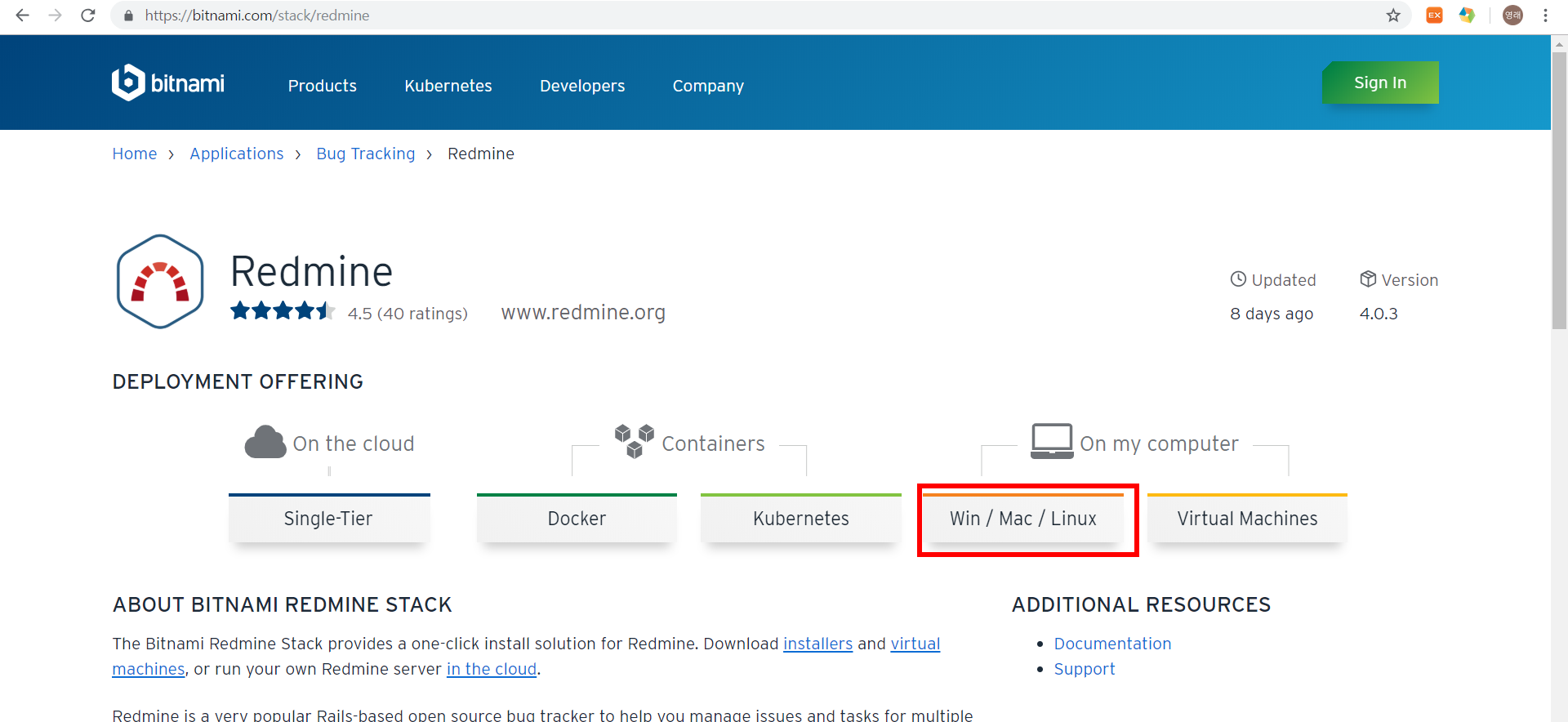The image size is (1568, 722).
Task: Open the Company menu
Action: 708,86
